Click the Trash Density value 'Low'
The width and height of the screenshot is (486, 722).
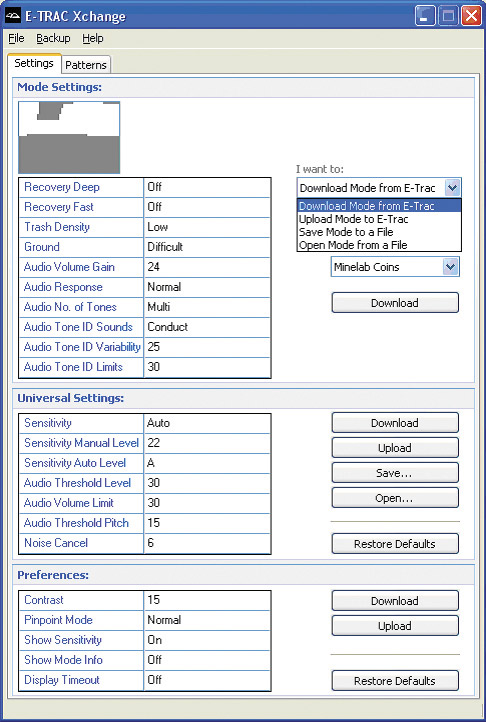pos(207,227)
